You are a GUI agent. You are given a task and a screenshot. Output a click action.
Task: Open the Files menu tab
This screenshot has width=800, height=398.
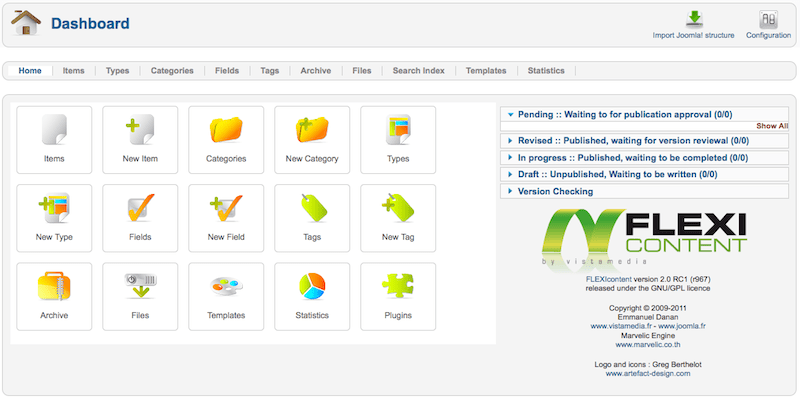point(362,71)
